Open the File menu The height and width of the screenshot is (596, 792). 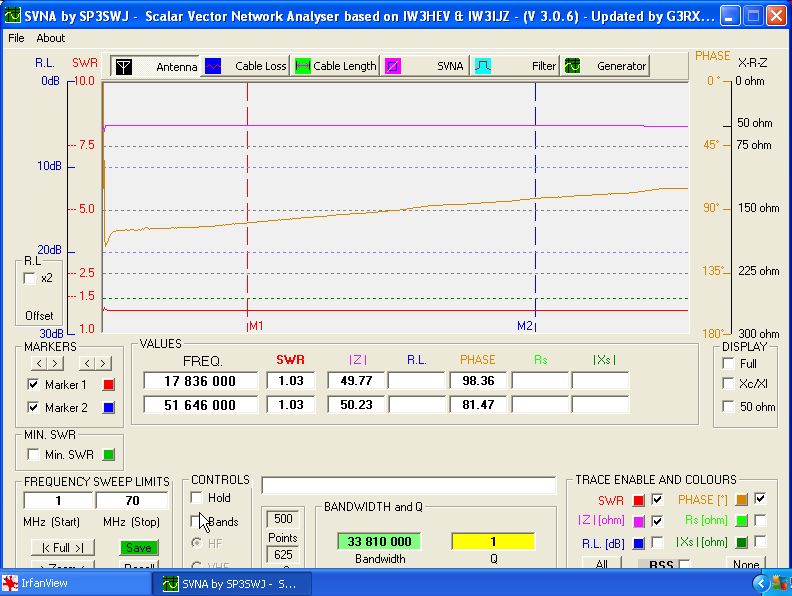[16, 38]
